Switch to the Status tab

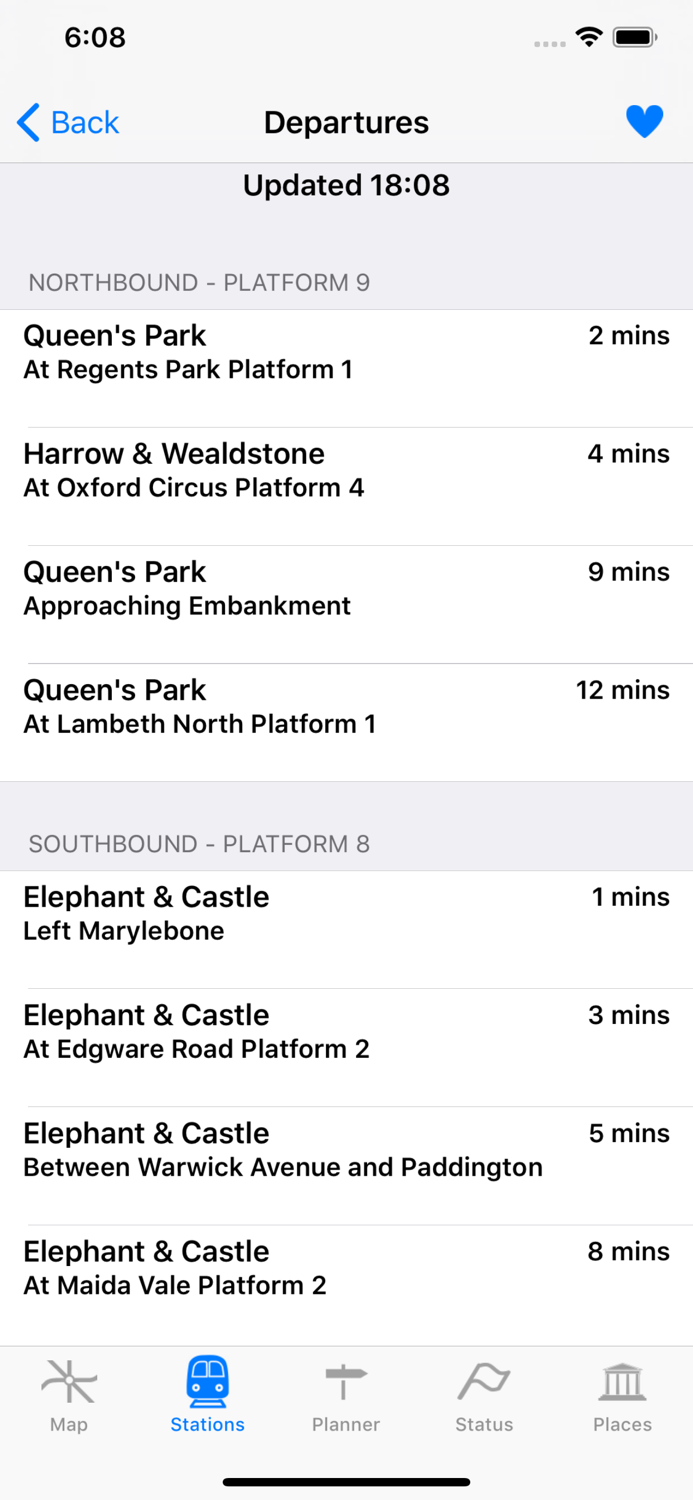tap(484, 1397)
